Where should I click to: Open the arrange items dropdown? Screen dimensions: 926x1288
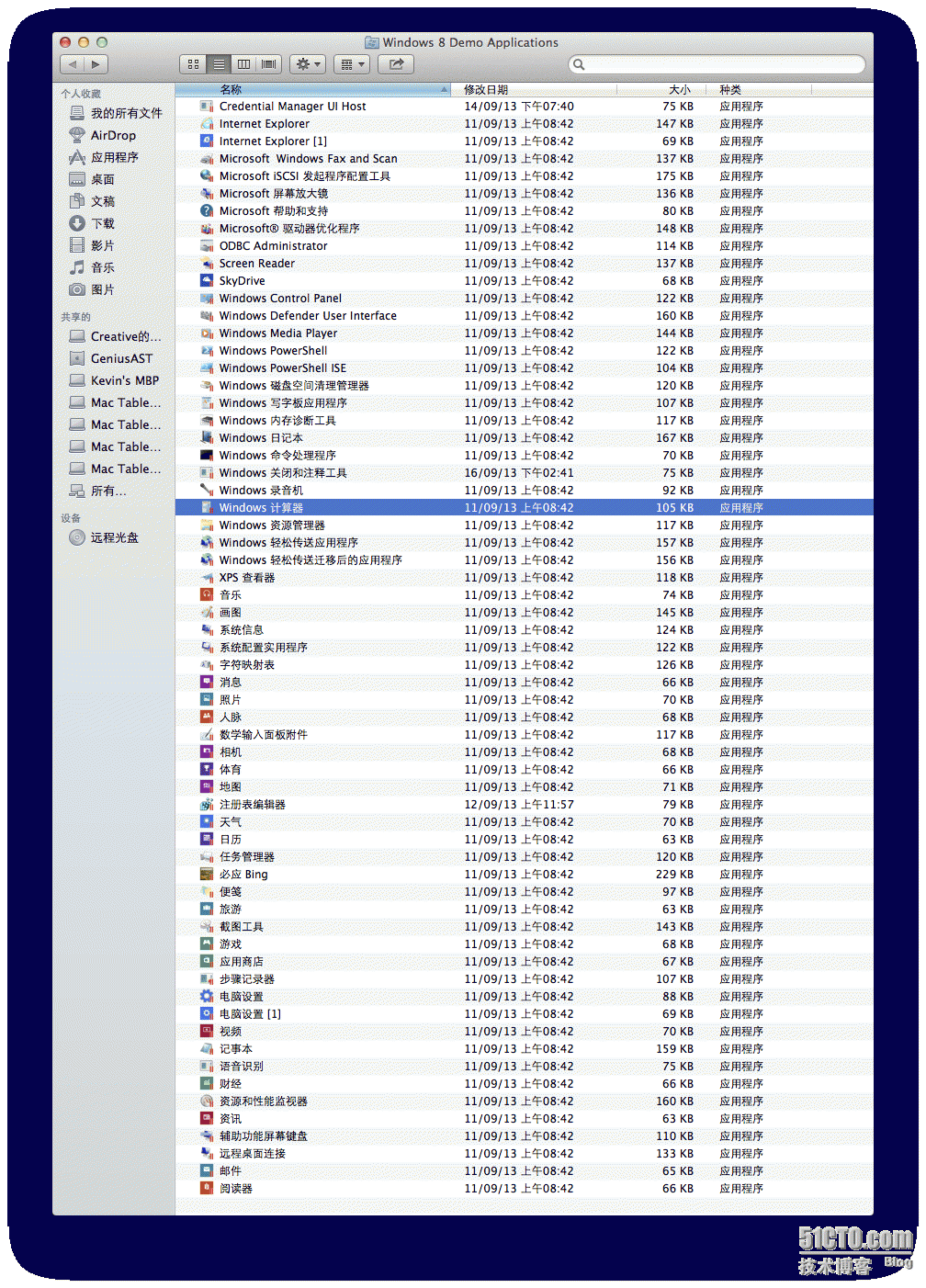tap(351, 63)
